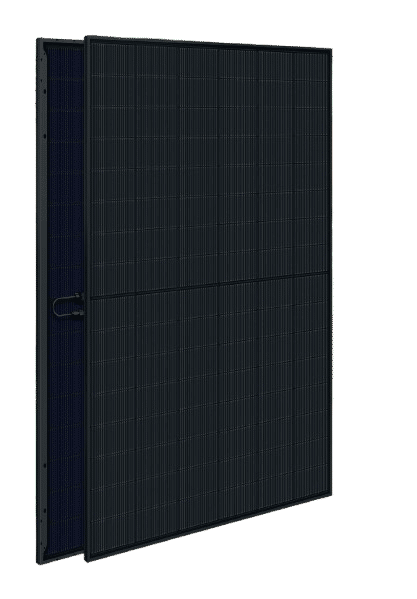Viewport: 417px width, 599px height.
Task: Click the top frame edge of the front panel
Action: point(208,43)
